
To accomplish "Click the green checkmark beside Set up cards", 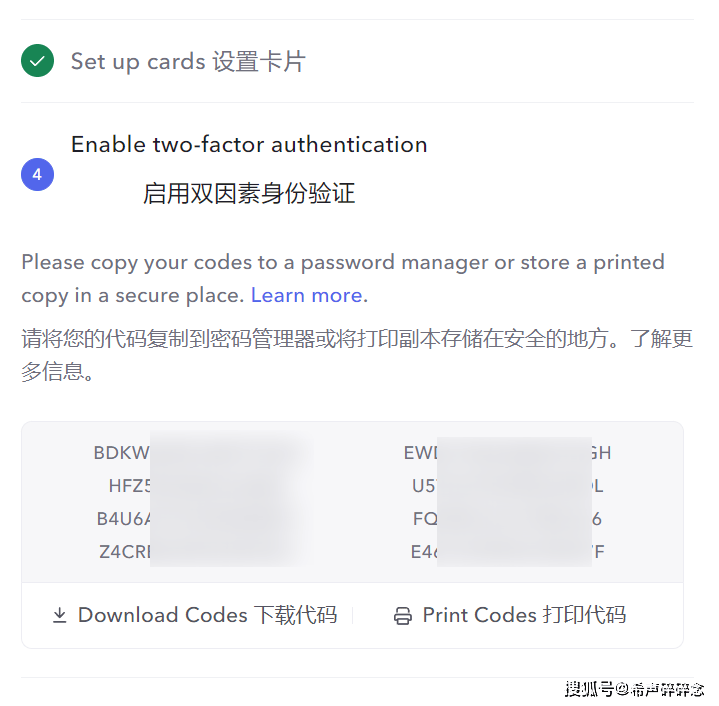I will pos(37,61).
